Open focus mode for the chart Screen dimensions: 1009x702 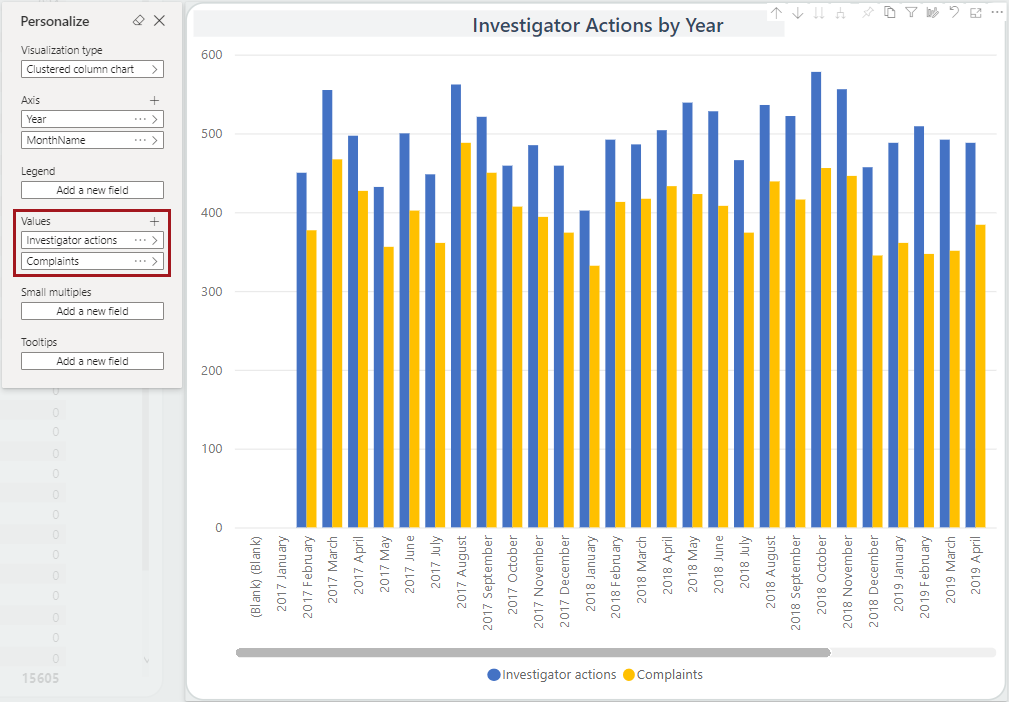pyautogui.click(x=976, y=13)
